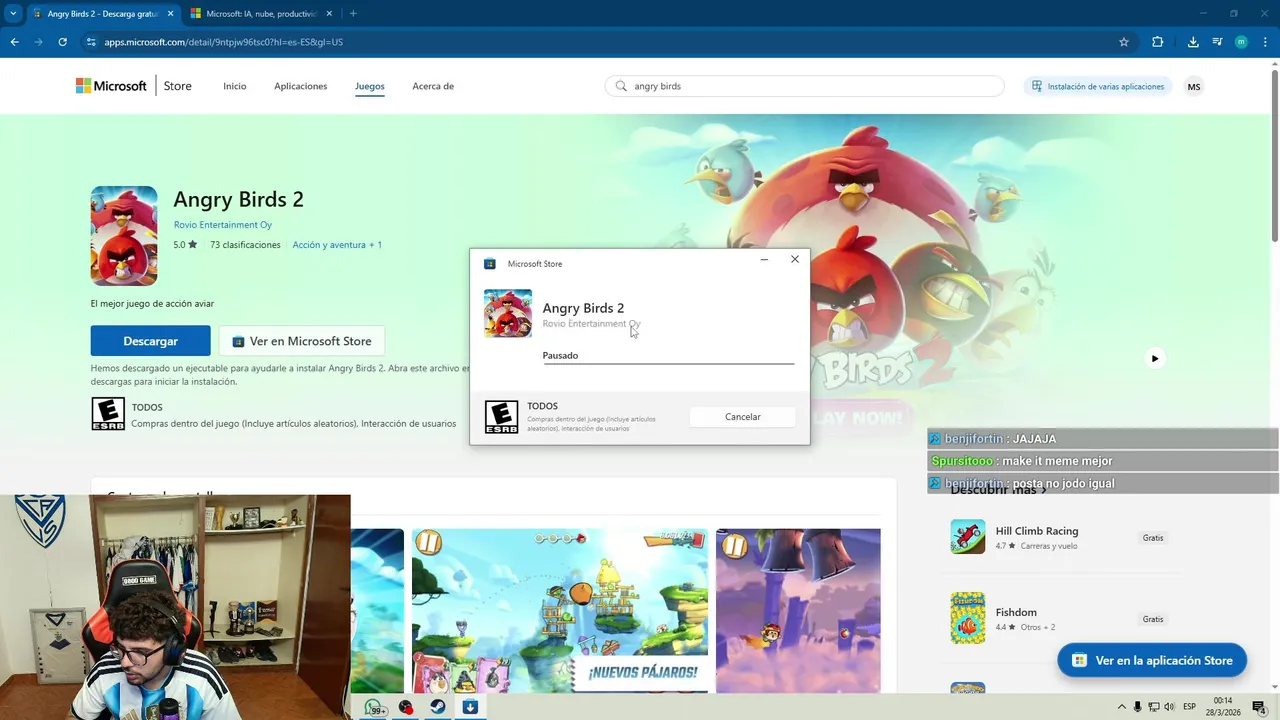Click the Gratis button for Fishdom
Viewport: 1280px width, 720px height.
coord(1153,619)
